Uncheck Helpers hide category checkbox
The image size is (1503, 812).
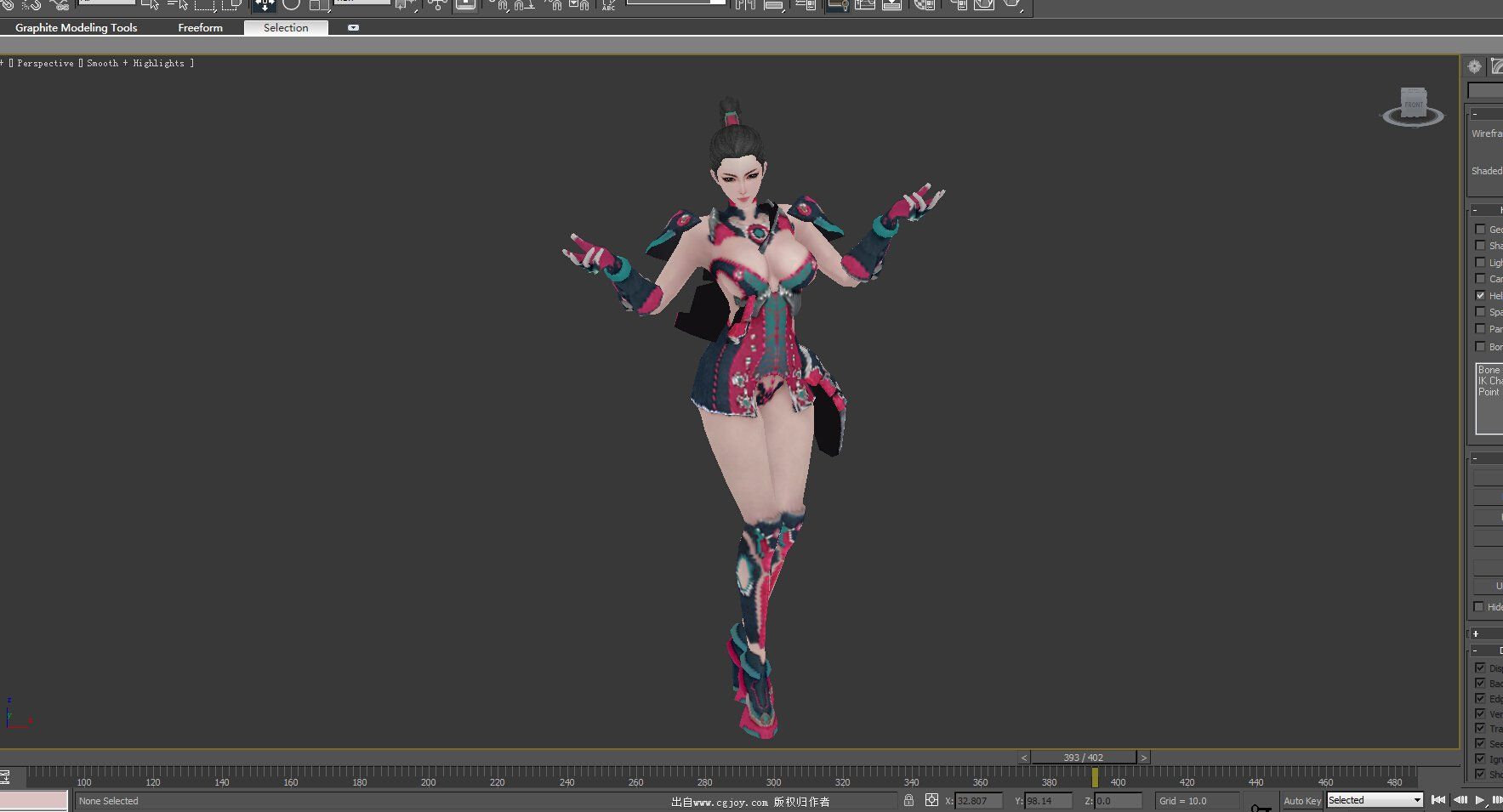[1480, 295]
